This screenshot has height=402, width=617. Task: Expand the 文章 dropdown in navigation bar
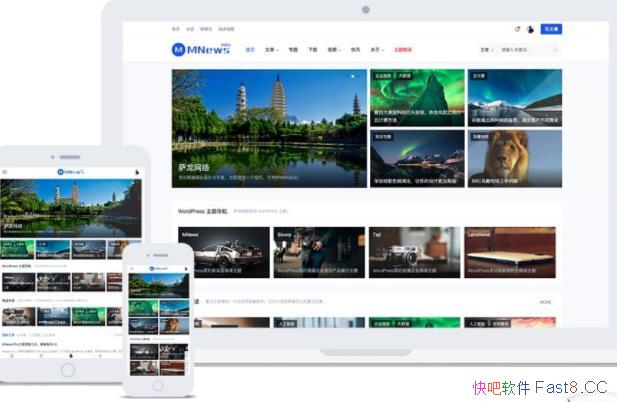[x=271, y=49]
